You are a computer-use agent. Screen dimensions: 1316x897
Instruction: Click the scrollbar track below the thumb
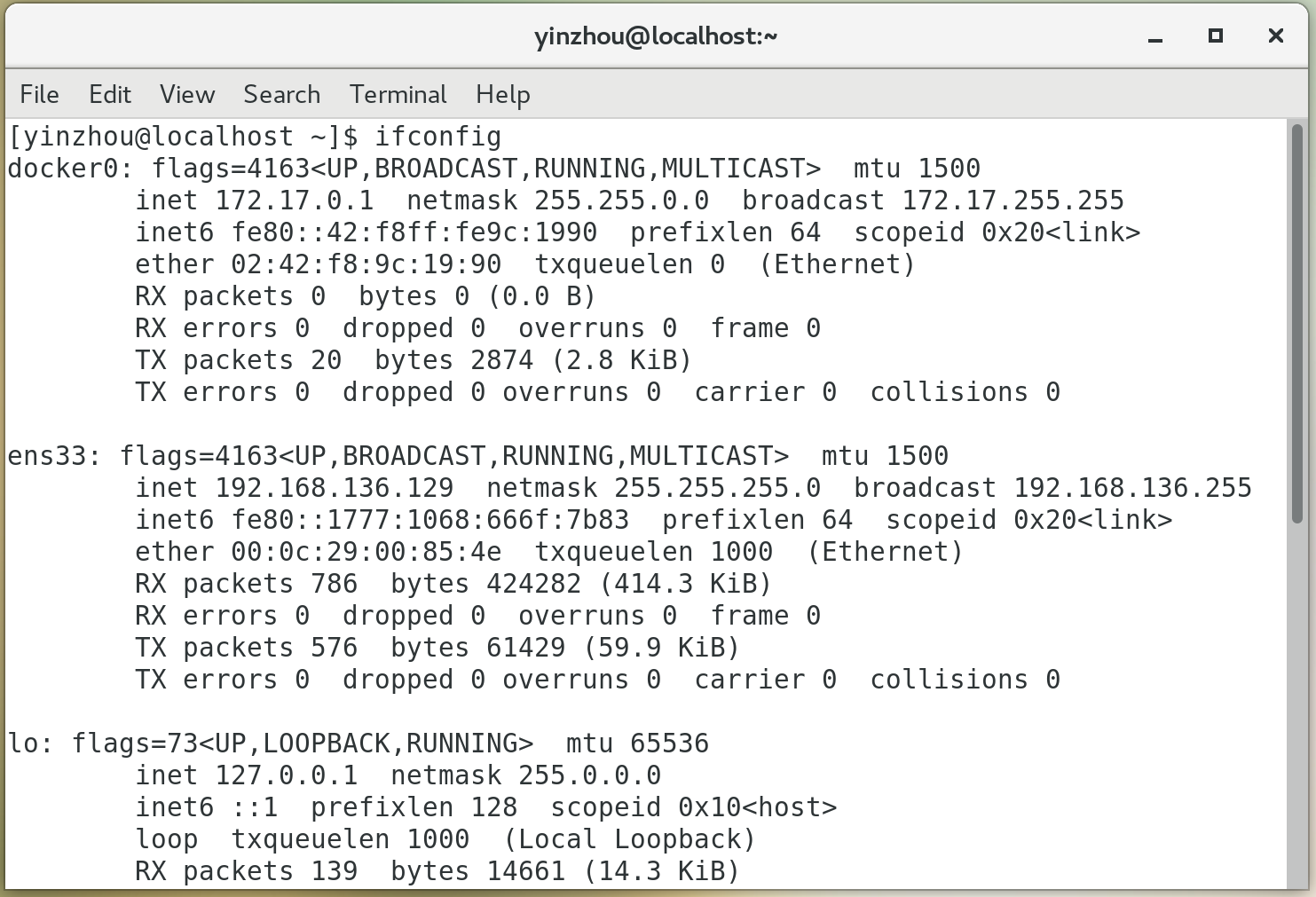(1297, 710)
